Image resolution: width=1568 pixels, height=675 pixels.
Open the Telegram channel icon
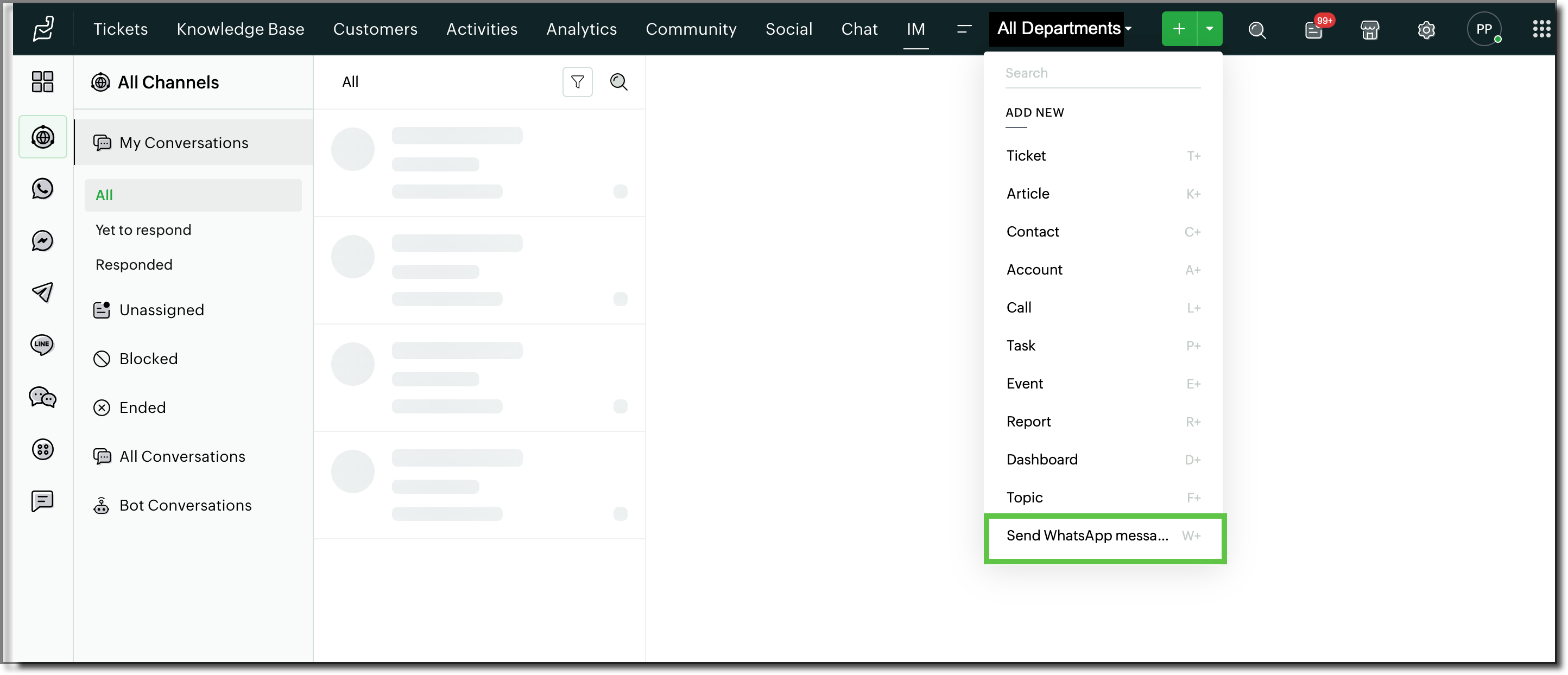pyautogui.click(x=42, y=292)
